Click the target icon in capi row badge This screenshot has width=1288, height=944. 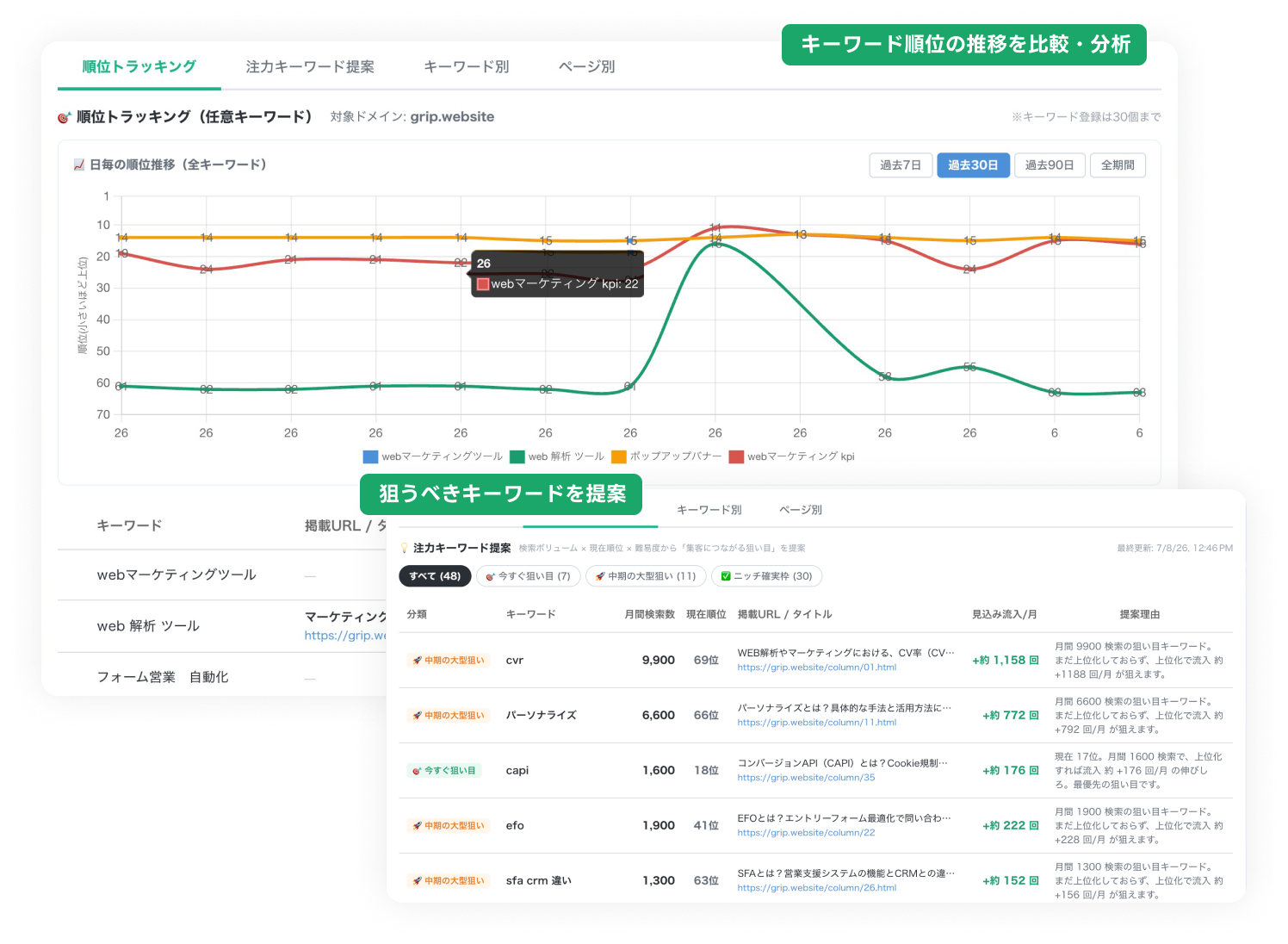[417, 771]
